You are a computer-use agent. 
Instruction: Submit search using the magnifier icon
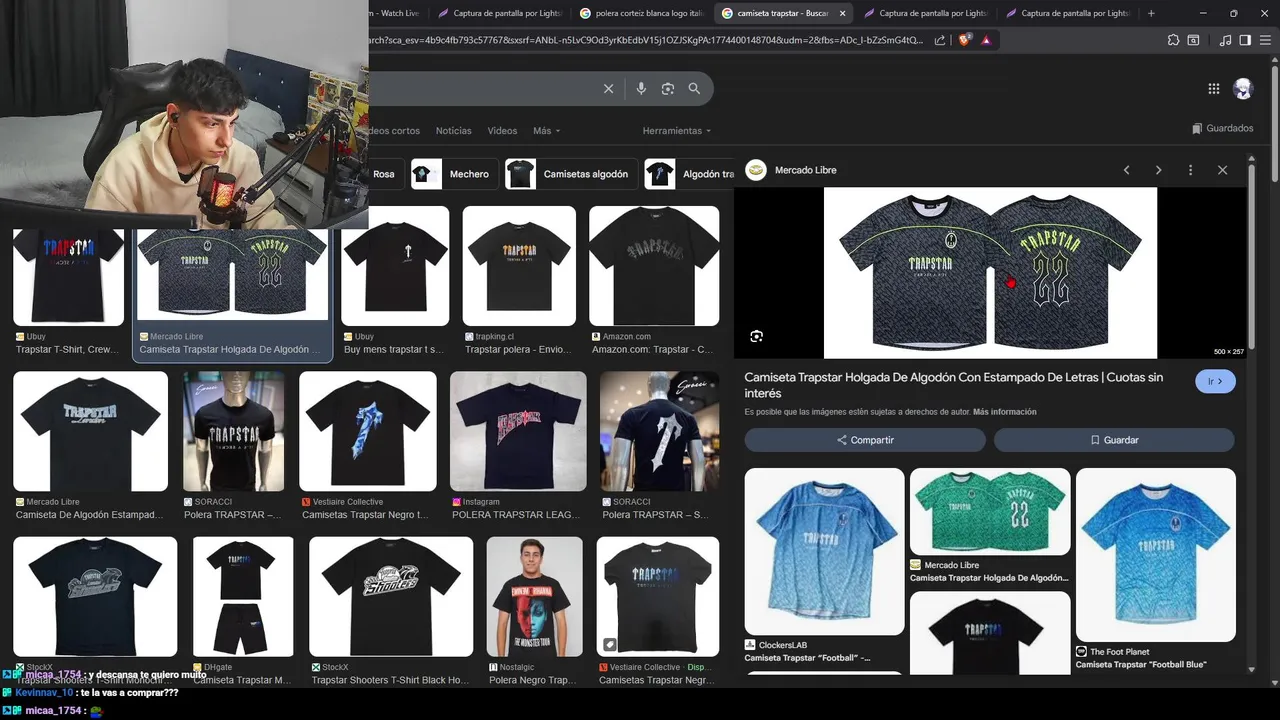click(694, 89)
